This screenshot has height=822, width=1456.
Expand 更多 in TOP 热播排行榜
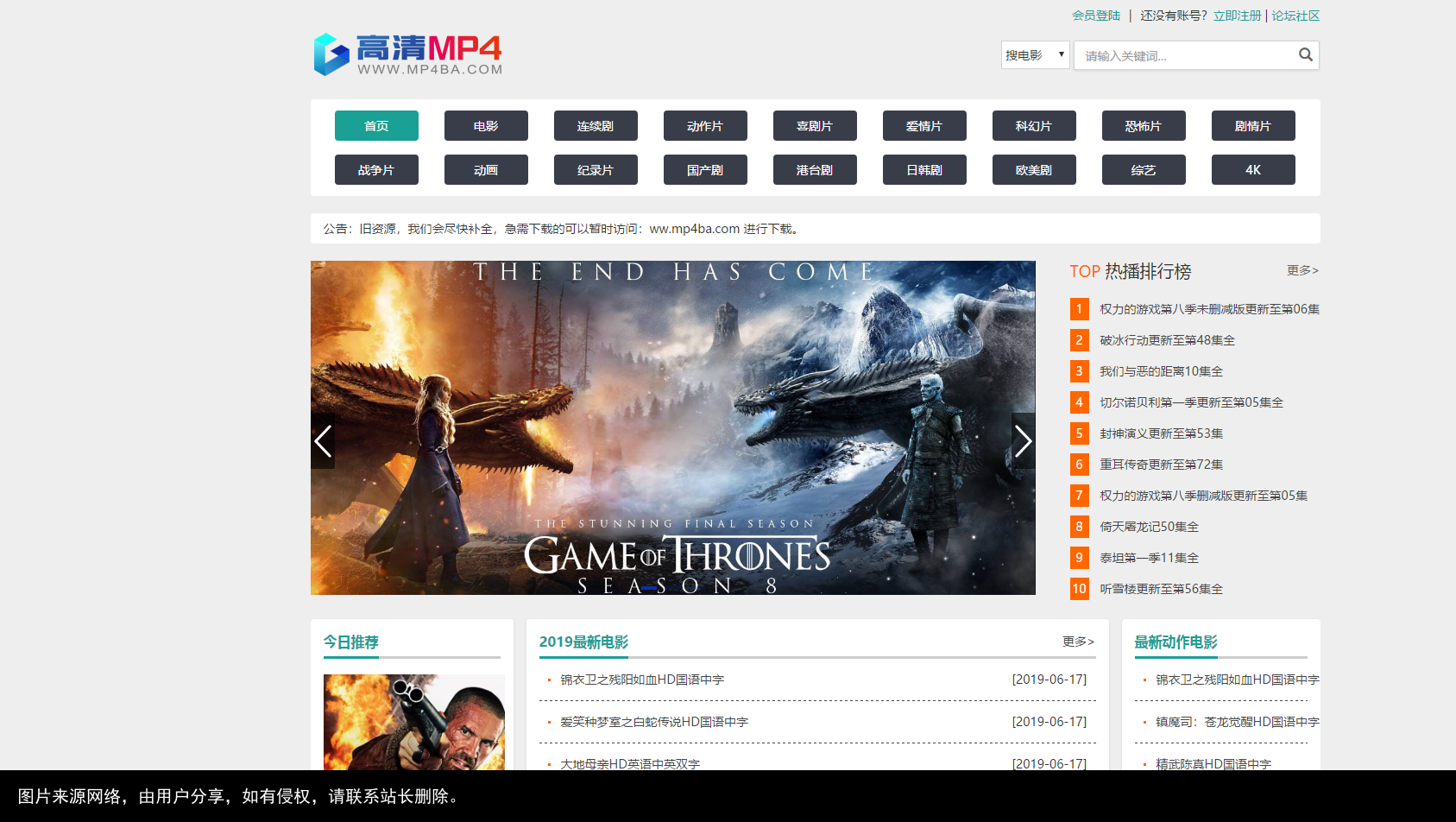pos(1302,270)
